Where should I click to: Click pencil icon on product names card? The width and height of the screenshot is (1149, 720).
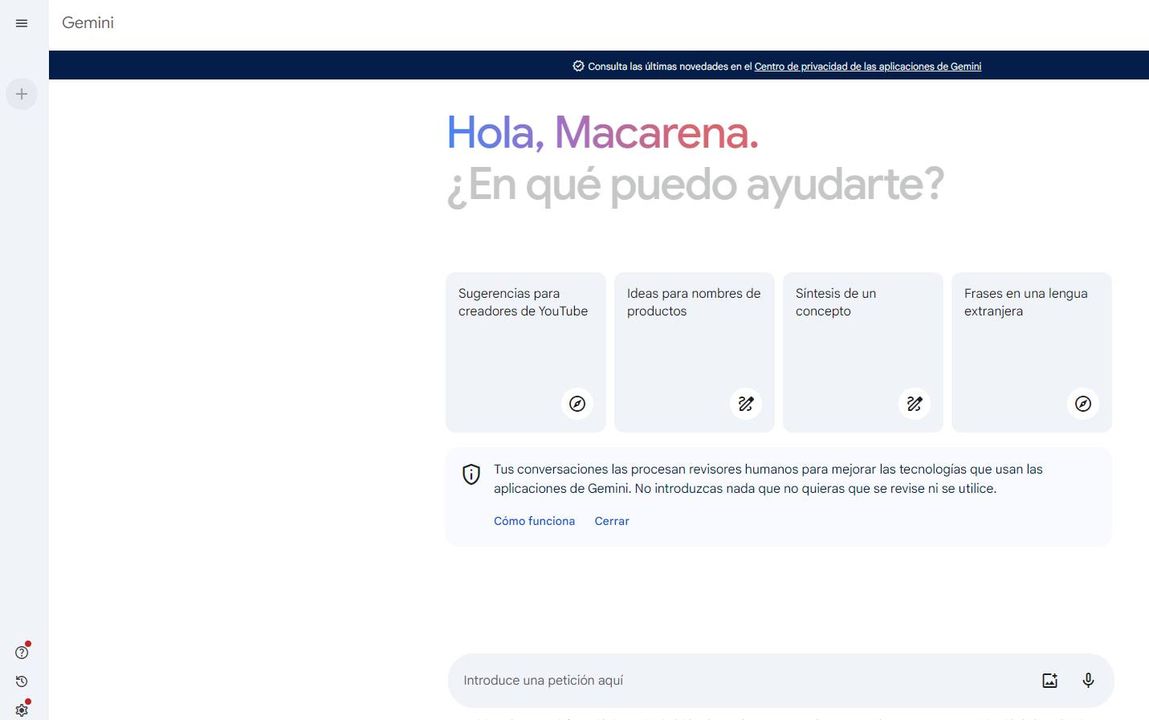[746, 404]
